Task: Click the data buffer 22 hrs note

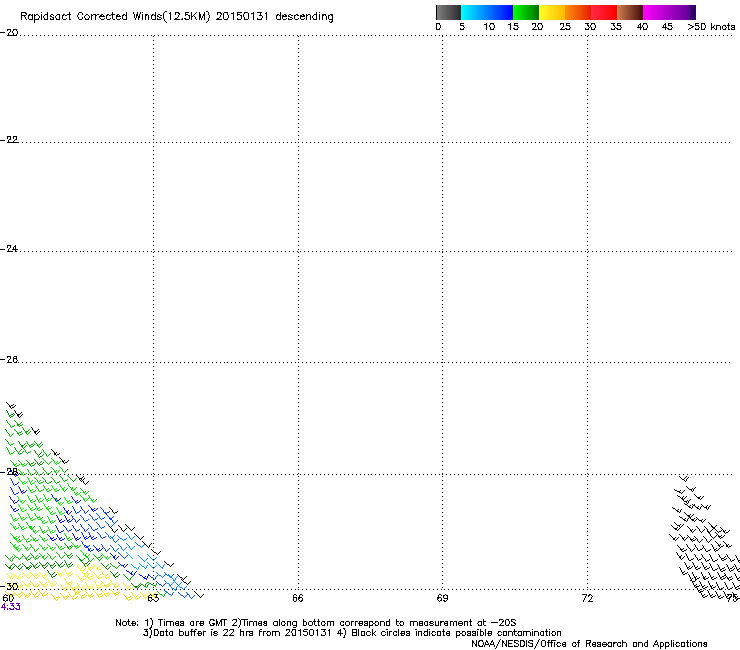Action: (237, 633)
